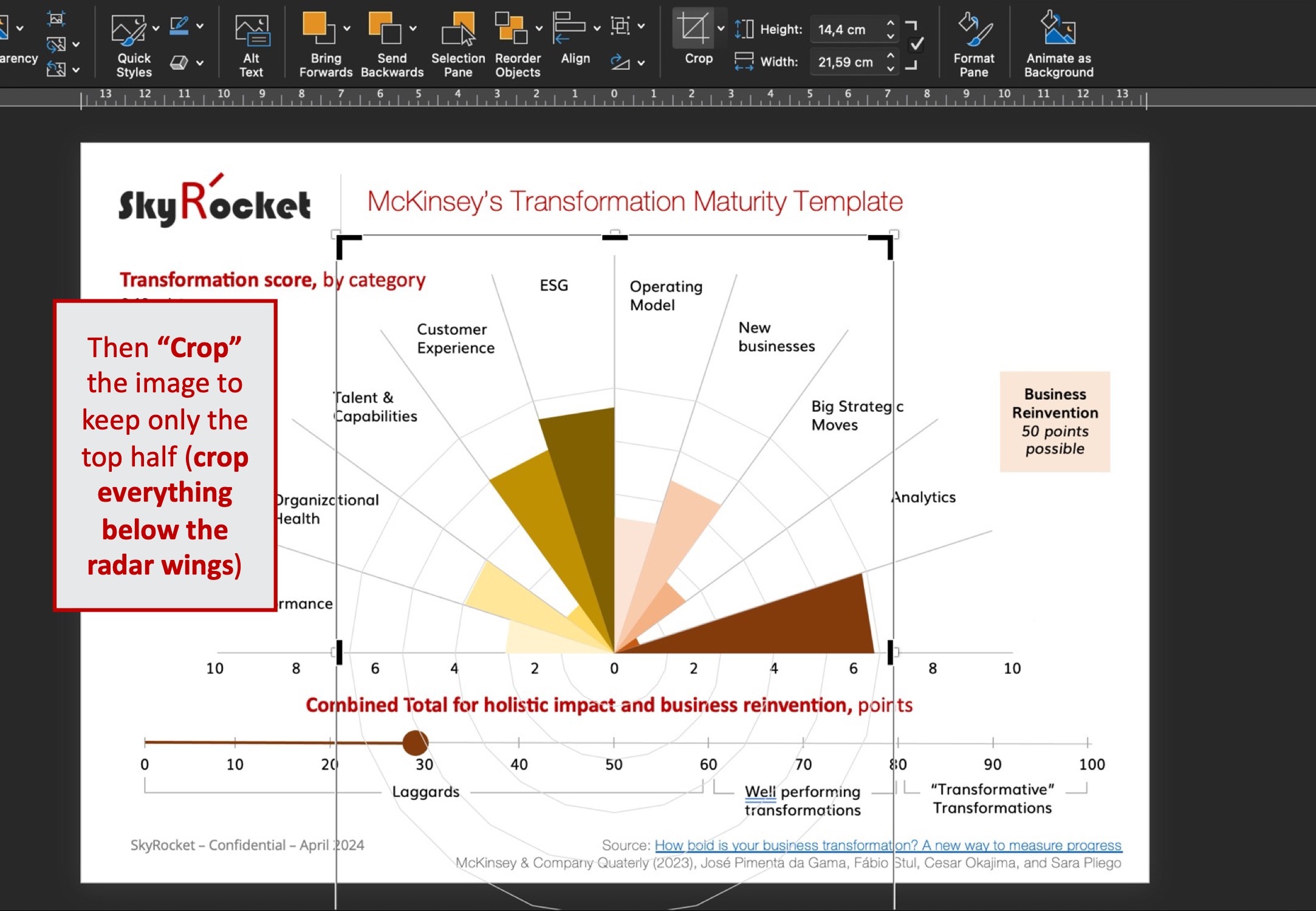Expand the Picture Effects dropdown arrow
1316x911 pixels.
(x=200, y=63)
